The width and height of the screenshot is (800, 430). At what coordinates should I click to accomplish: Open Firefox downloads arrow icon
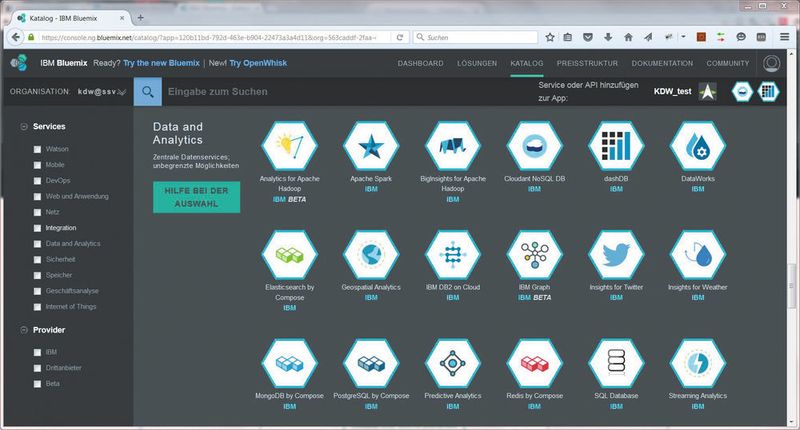point(608,37)
